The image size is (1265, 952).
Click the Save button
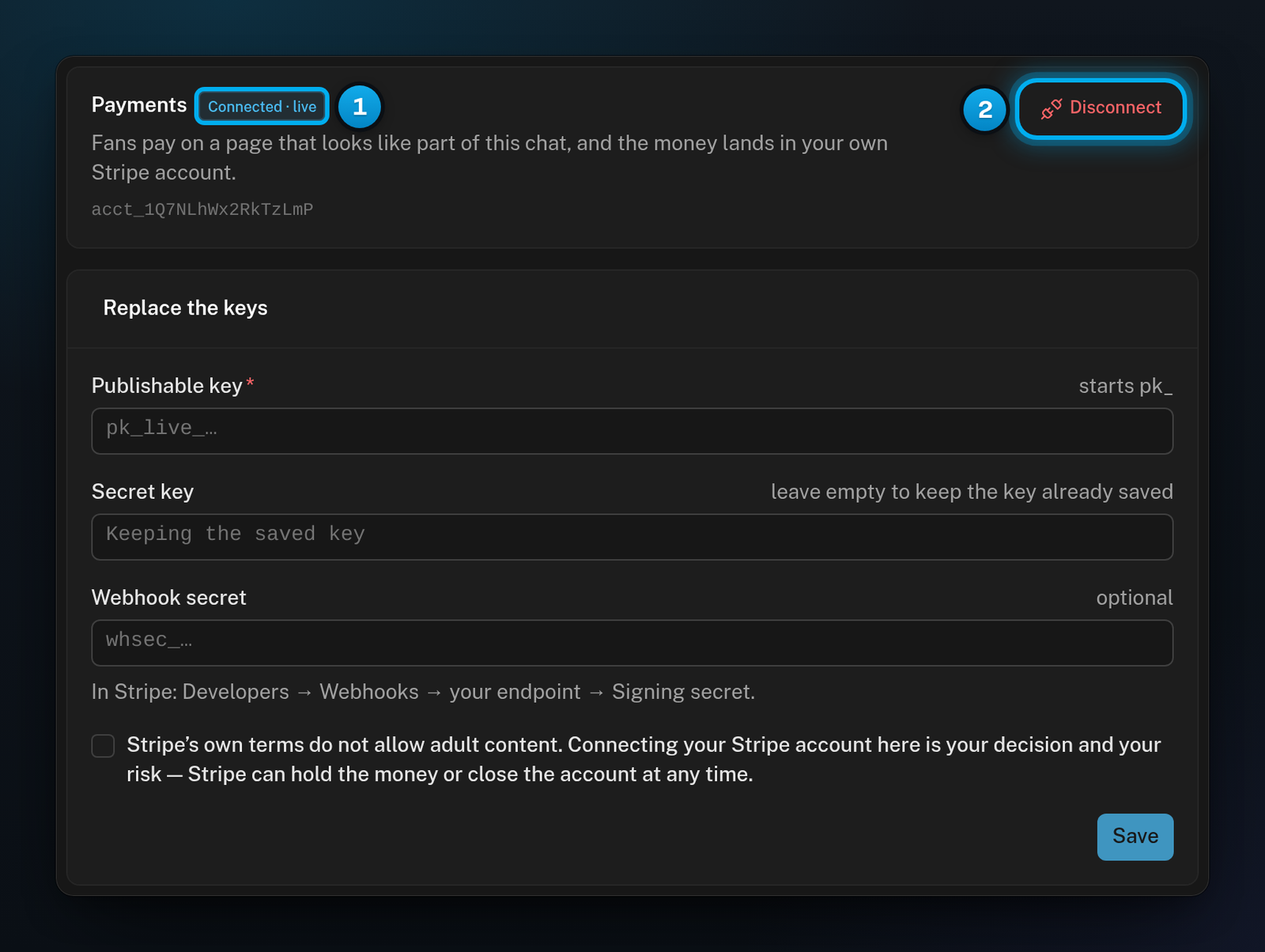1135,837
